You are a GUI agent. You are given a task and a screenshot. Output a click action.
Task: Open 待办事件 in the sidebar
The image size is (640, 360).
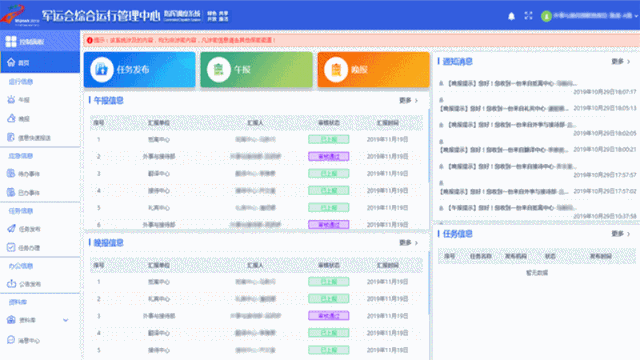pyautogui.click(x=40, y=174)
